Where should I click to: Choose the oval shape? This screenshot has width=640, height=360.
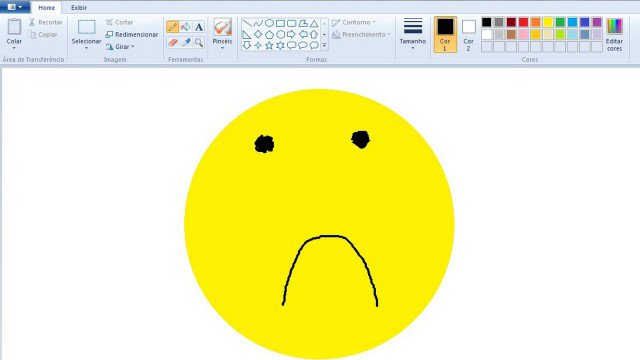[x=269, y=23]
